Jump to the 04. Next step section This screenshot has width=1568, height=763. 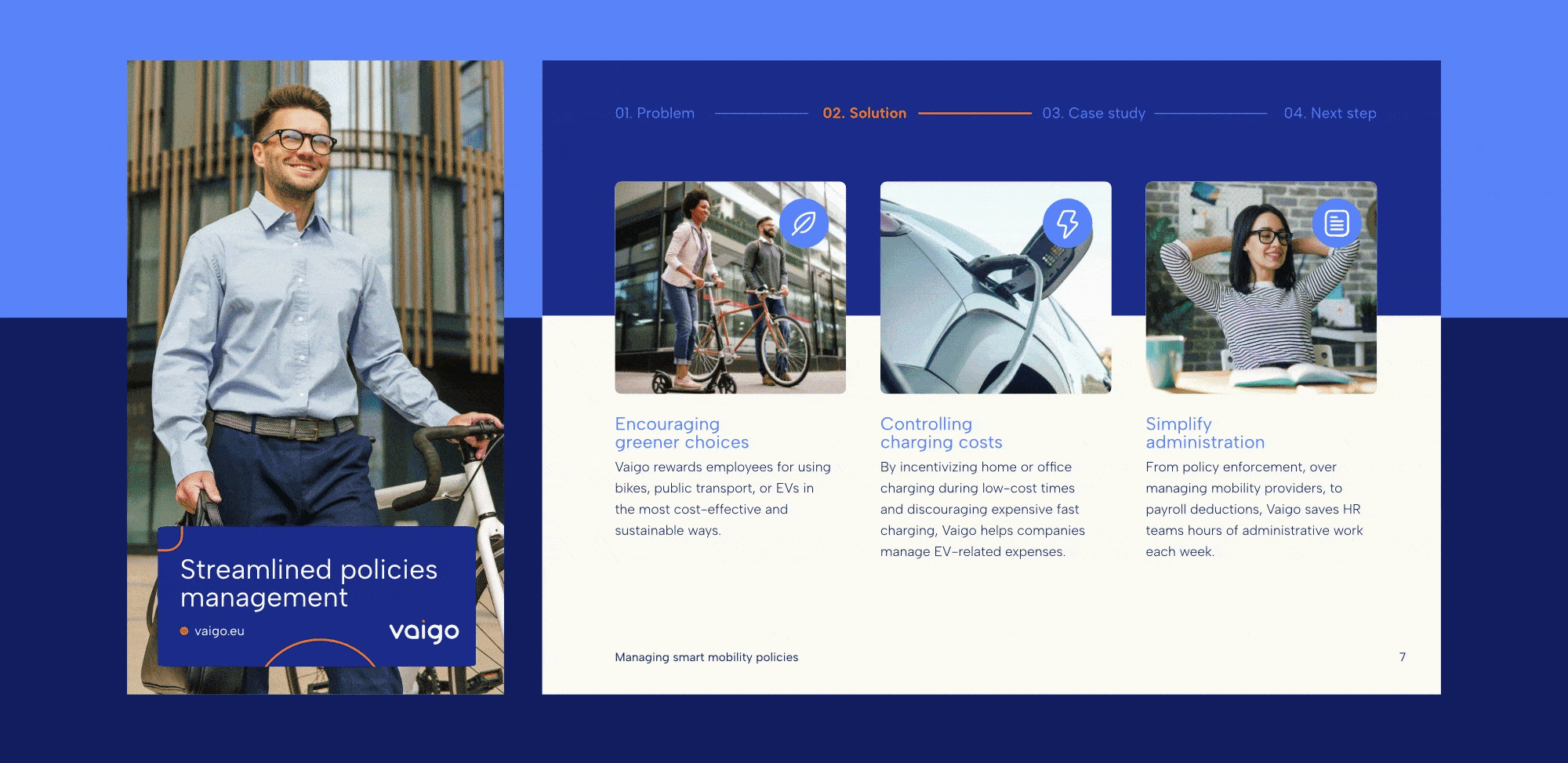click(x=1330, y=114)
